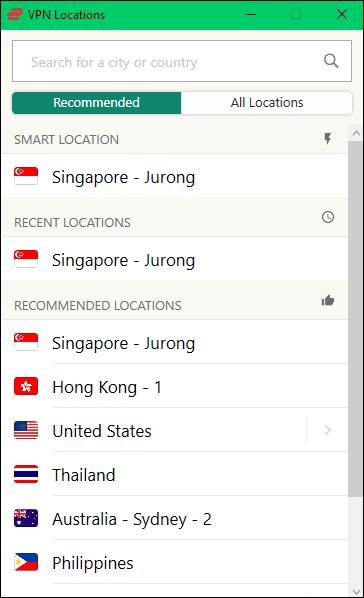Click the Smart Location lightning bolt icon
364x598 pixels.
click(x=328, y=139)
